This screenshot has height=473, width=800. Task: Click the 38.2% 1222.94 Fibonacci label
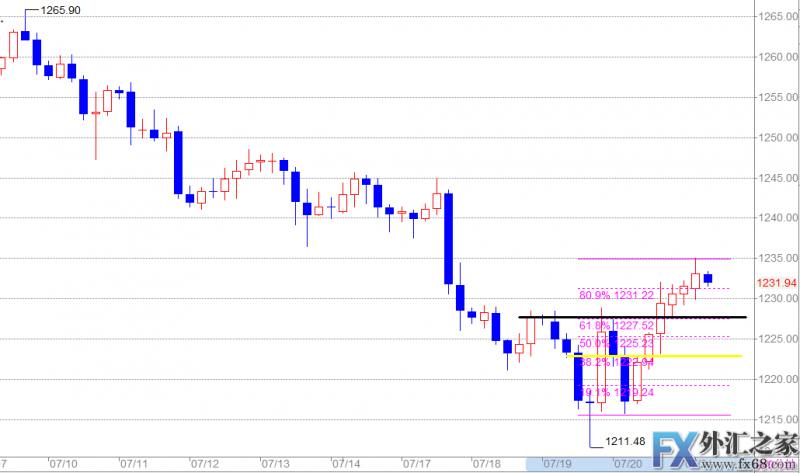pos(616,362)
